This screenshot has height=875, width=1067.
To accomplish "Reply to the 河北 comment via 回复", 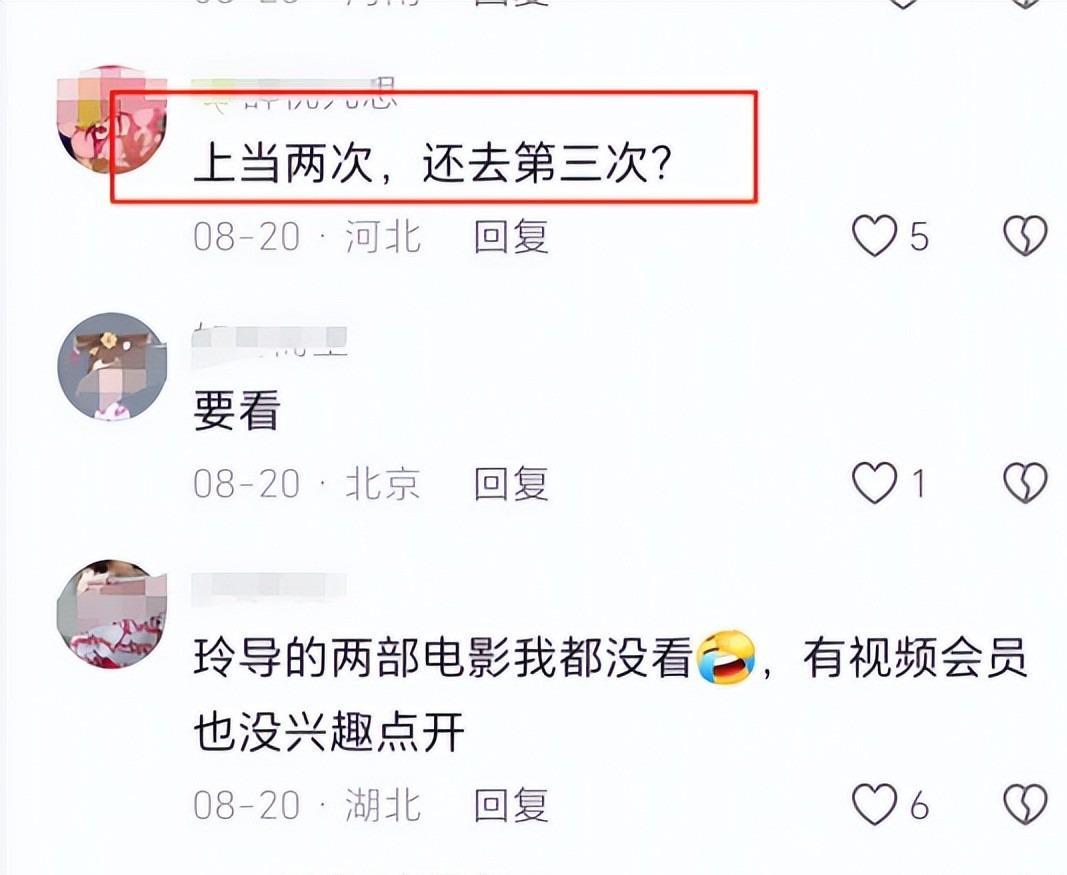I will coord(511,237).
